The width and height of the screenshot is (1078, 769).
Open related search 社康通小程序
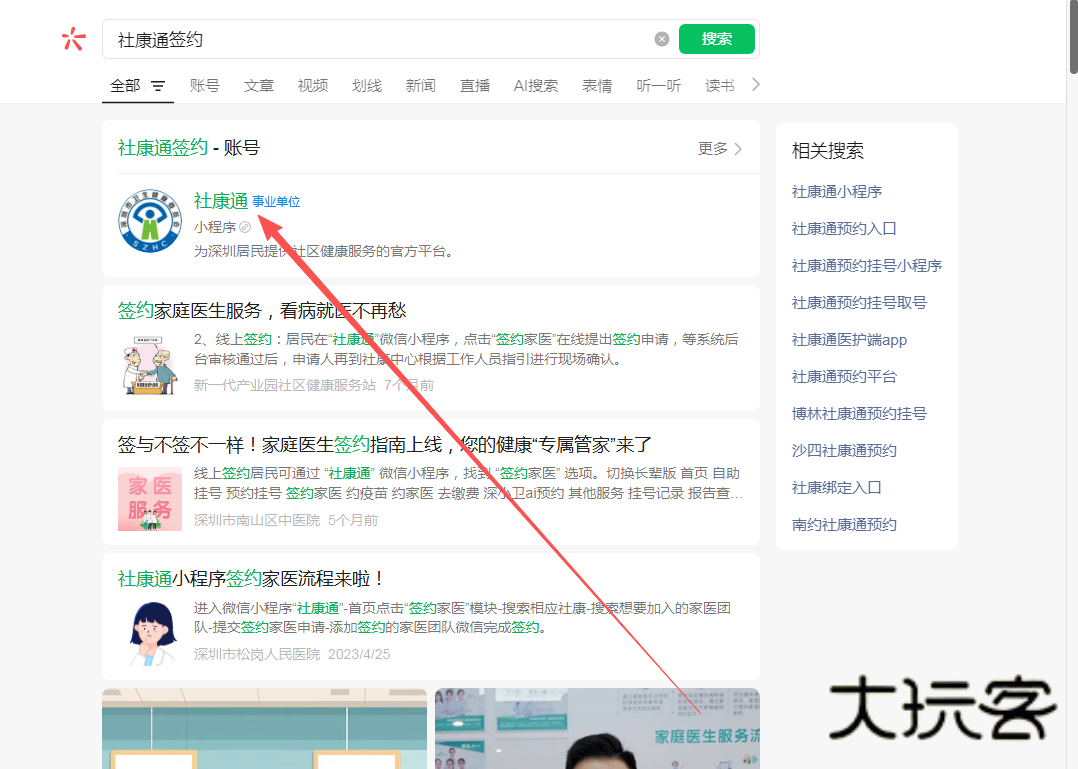coord(836,191)
